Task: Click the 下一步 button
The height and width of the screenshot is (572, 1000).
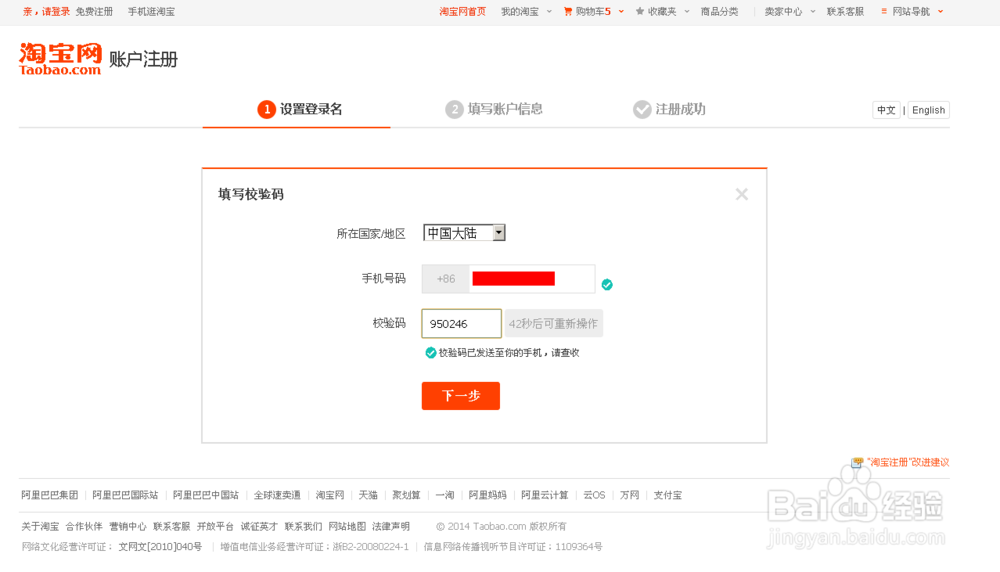Action: [460, 395]
